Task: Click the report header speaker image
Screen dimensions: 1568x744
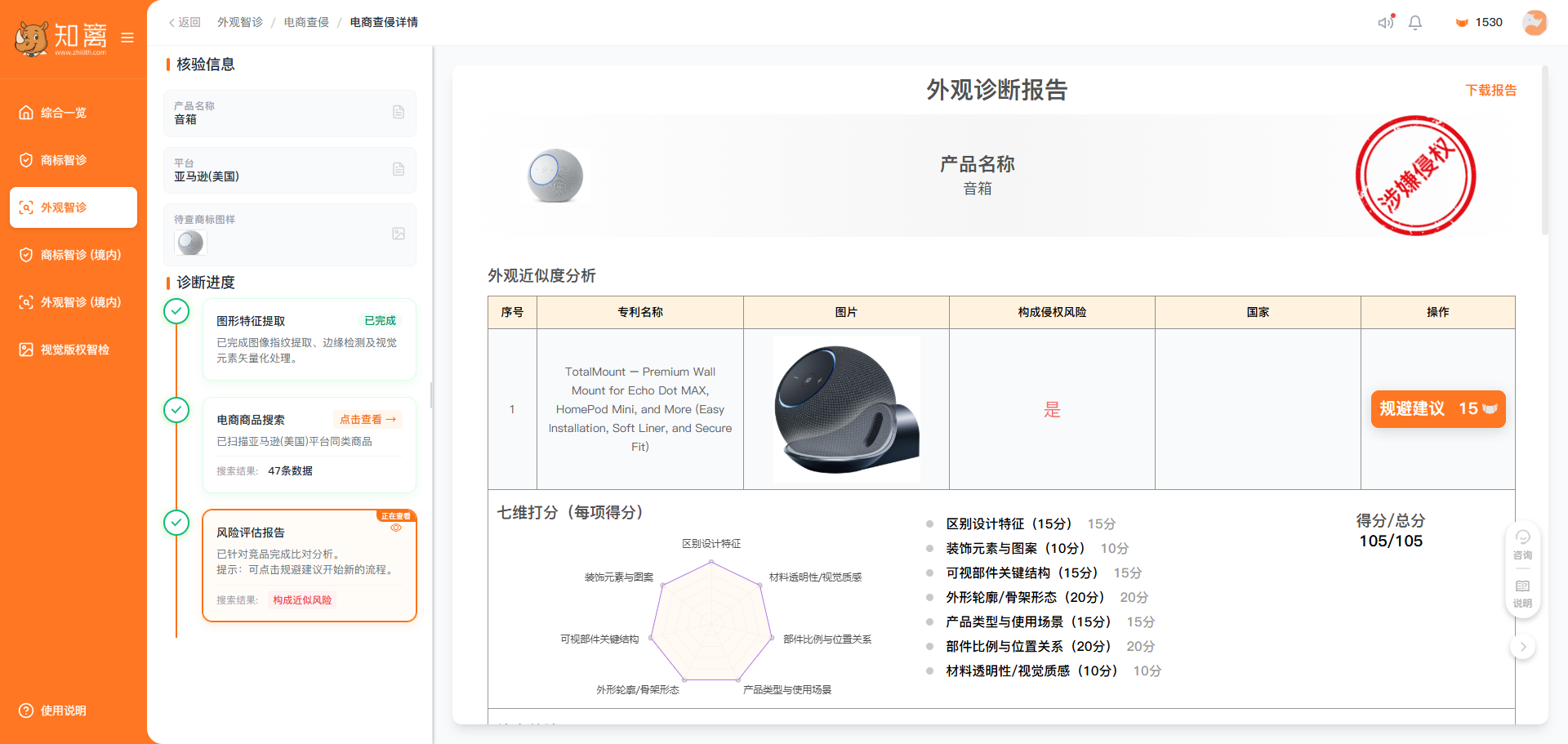Action: point(555,175)
